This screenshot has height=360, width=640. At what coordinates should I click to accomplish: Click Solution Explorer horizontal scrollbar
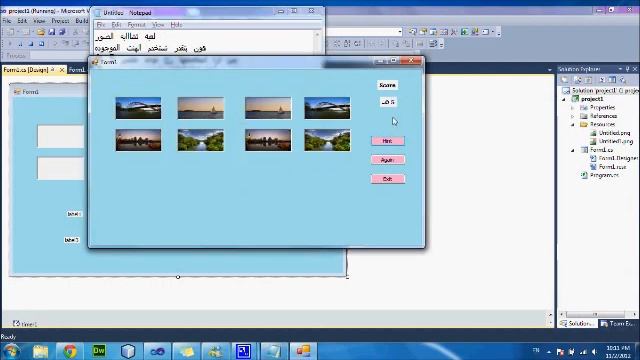click(x=599, y=314)
